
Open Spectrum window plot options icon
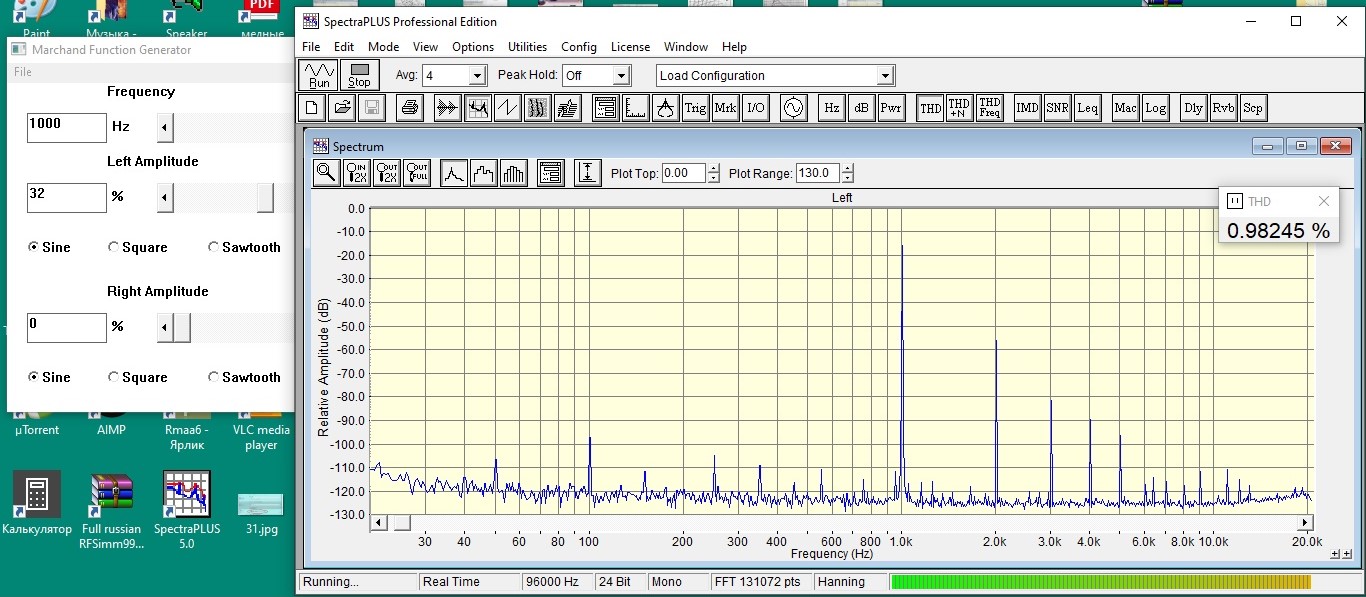click(x=551, y=173)
